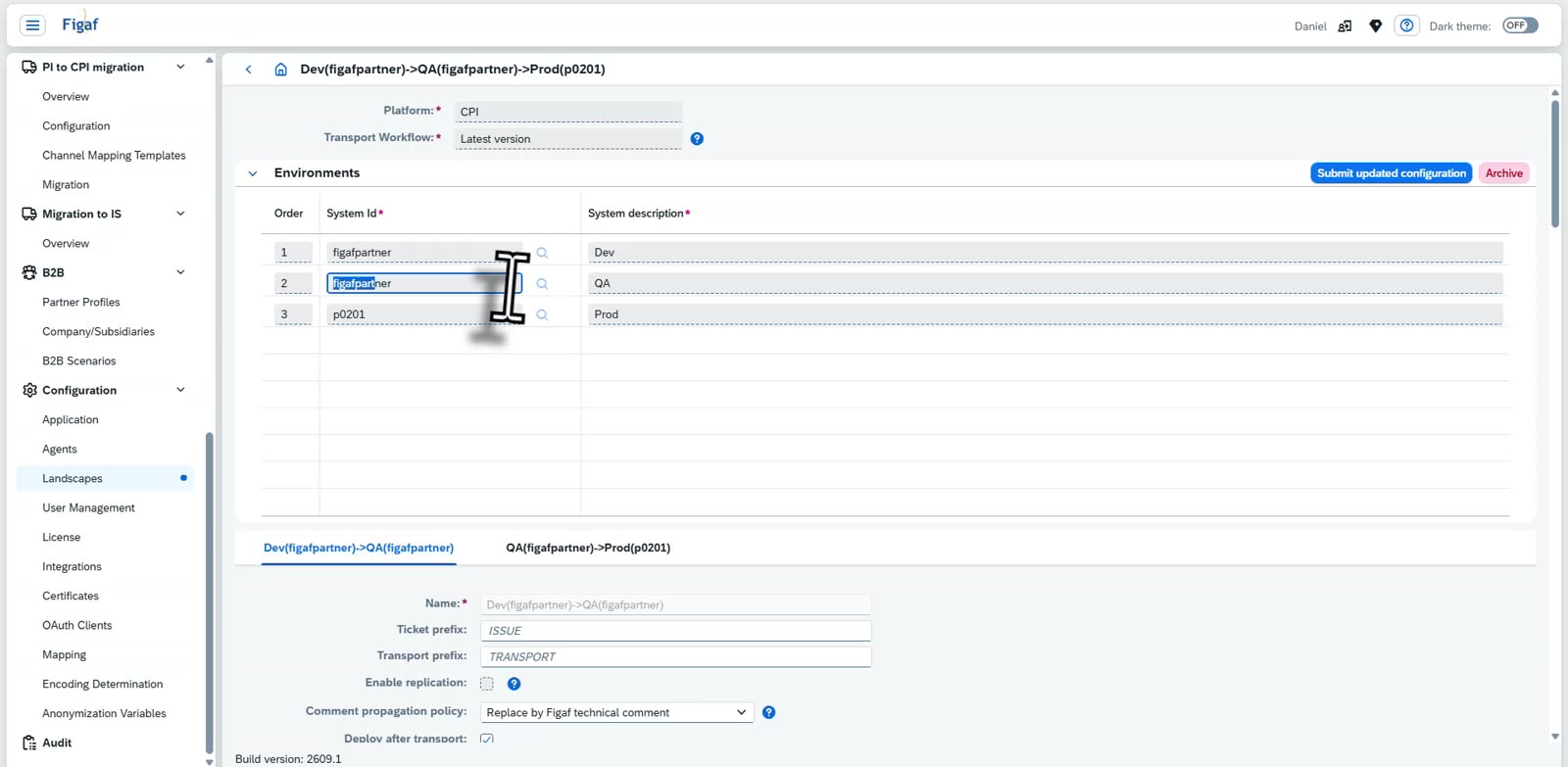Check the Enable replication checkbox
The height and width of the screenshot is (767, 1568).
click(487, 684)
